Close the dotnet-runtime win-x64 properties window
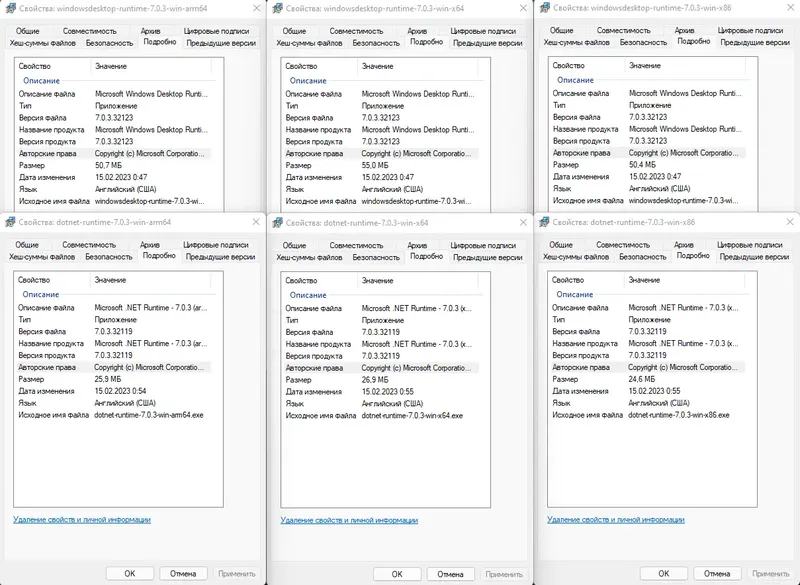The height and width of the screenshot is (585, 800). (523, 222)
